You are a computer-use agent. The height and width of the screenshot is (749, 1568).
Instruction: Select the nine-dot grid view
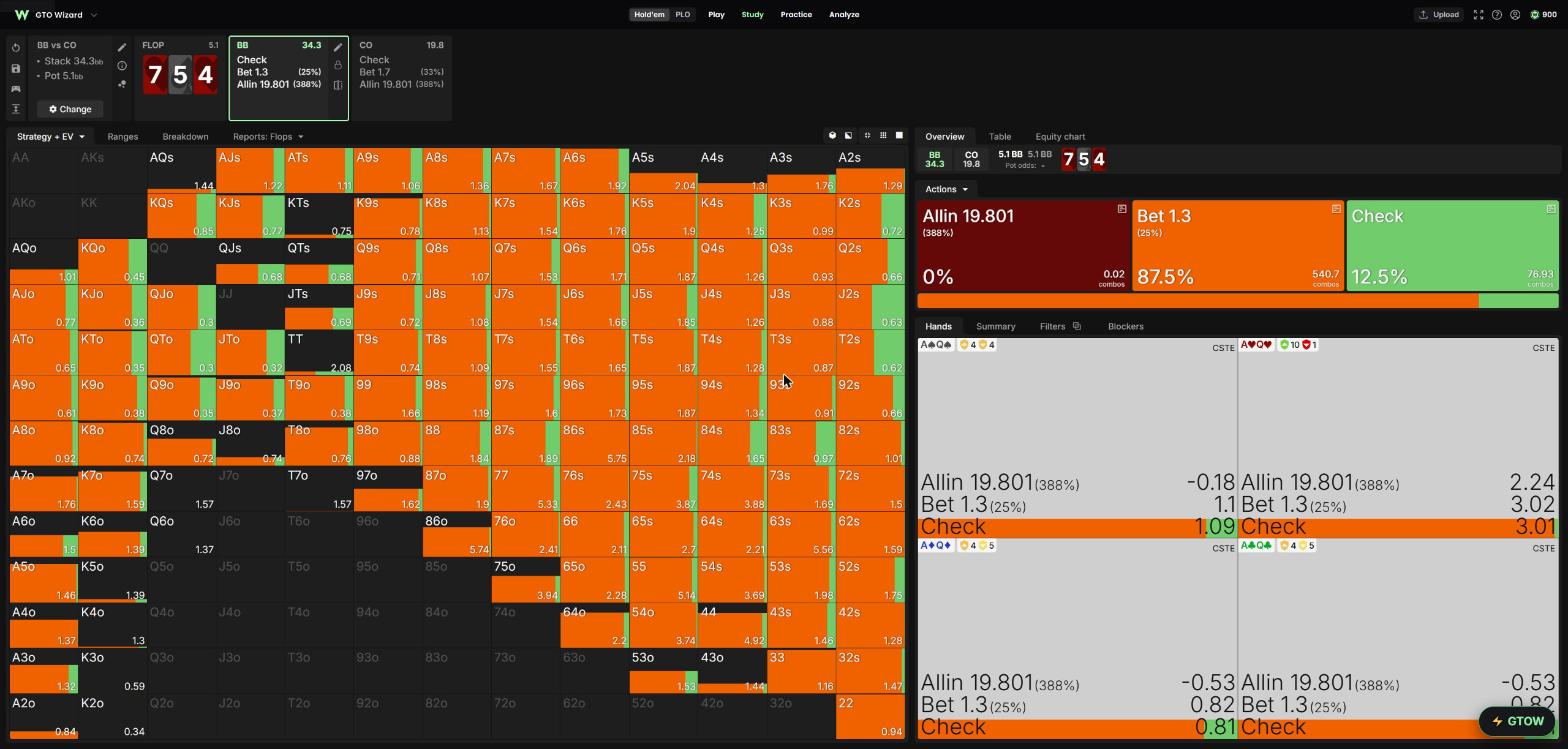coord(883,136)
